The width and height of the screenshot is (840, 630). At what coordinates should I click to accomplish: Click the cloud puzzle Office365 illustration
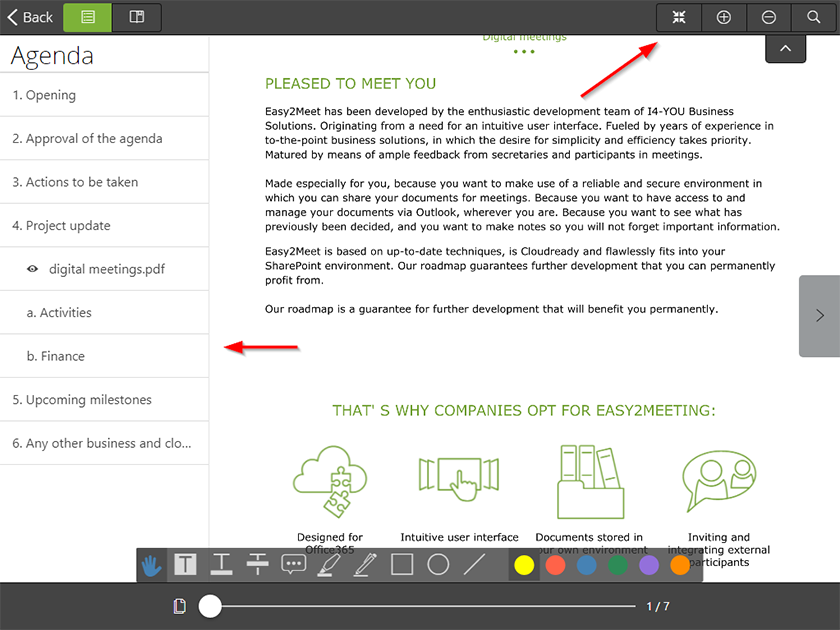coord(330,481)
